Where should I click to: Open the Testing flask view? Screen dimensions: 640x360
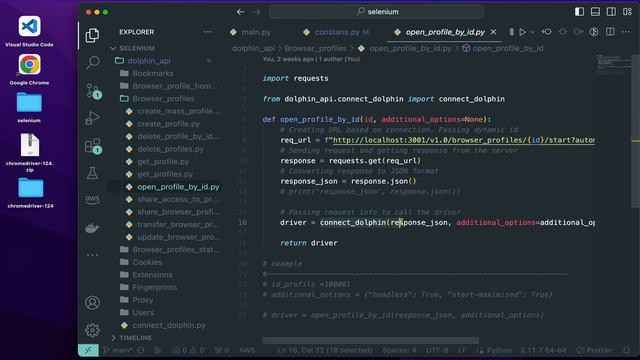pyautogui.click(x=92, y=173)
